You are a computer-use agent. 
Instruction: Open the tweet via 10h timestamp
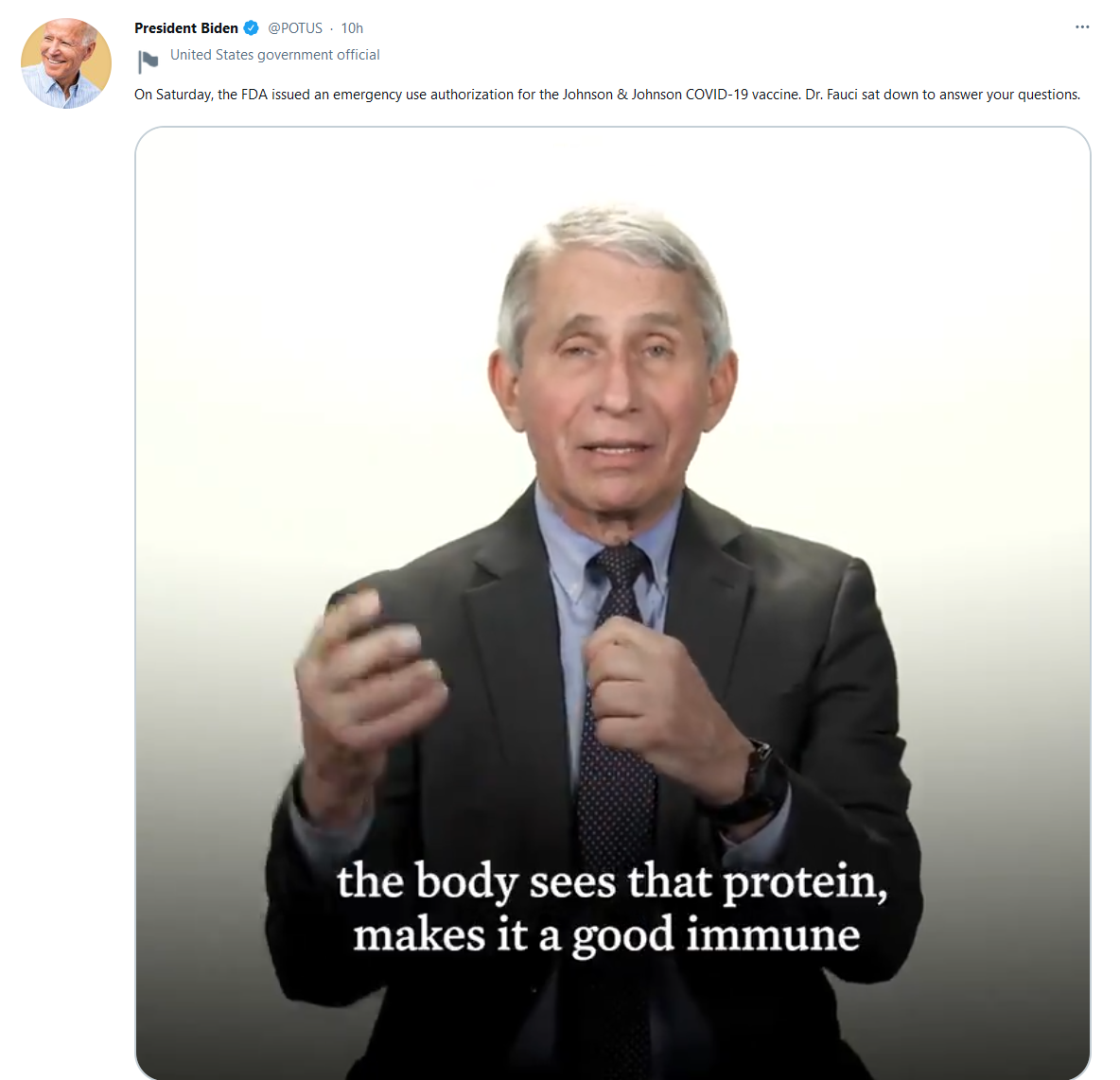(x=352, y=28)
